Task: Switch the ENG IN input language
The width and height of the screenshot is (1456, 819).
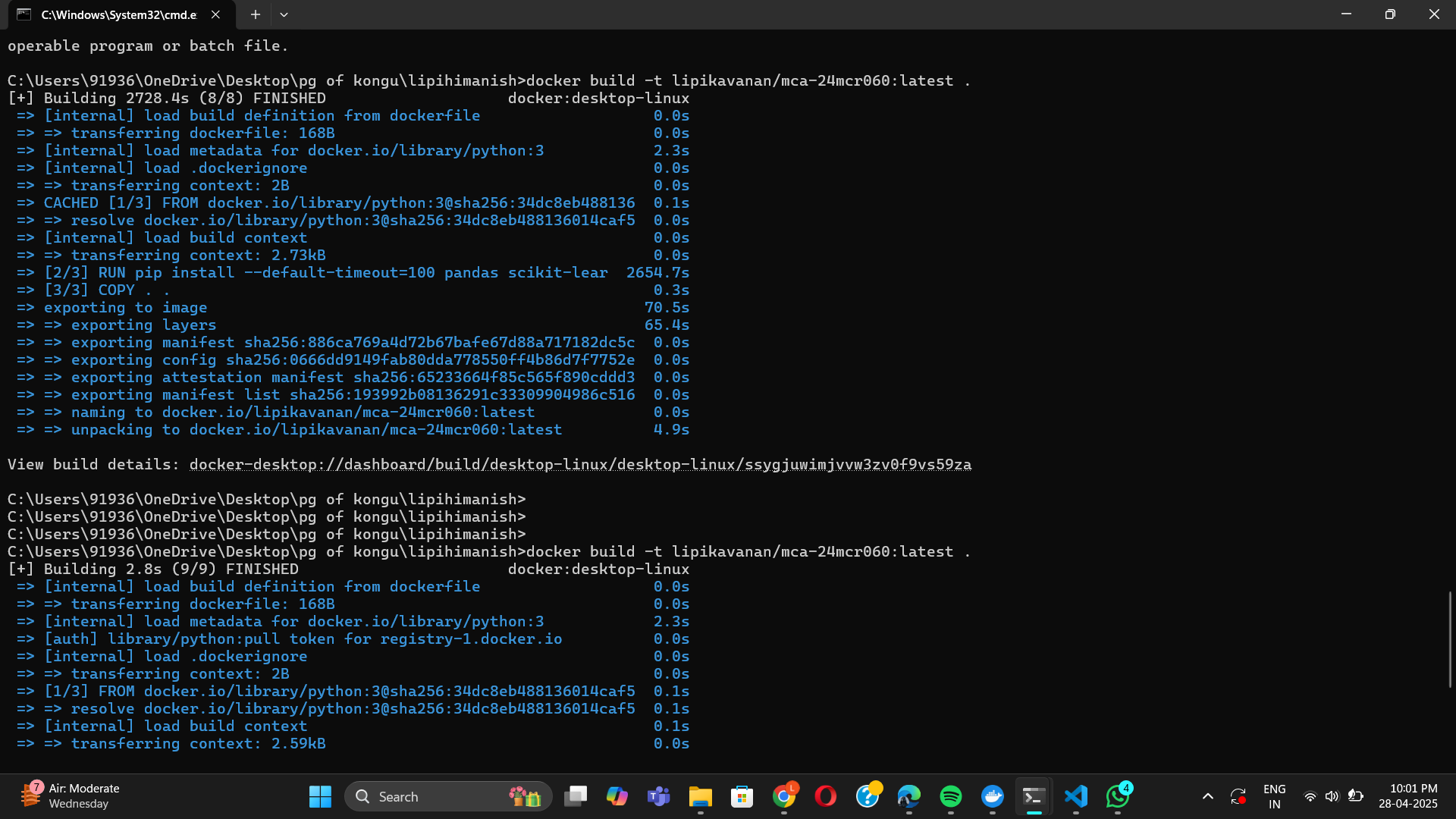Action: tap(1275, 796)
